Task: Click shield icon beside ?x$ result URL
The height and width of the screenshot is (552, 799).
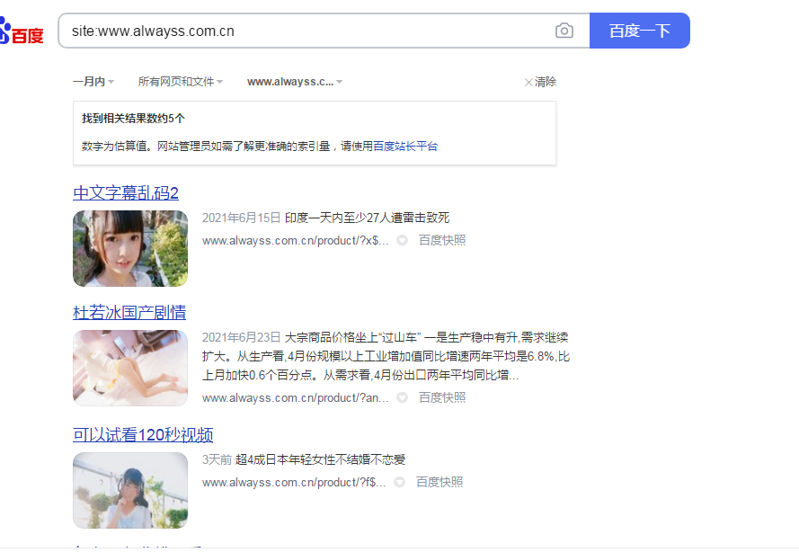Action: click(402, 240)
